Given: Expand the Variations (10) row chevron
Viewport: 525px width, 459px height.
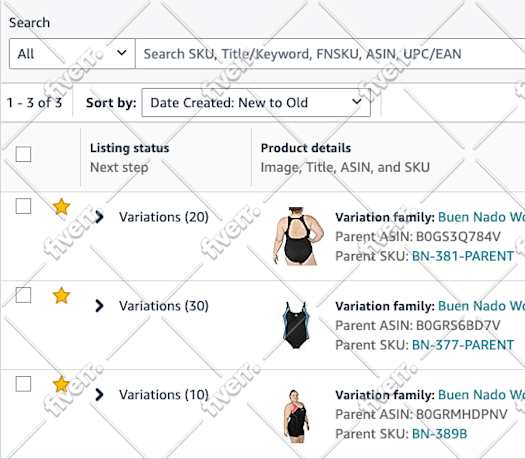Looking at the screenshot, I should [99, 394].
